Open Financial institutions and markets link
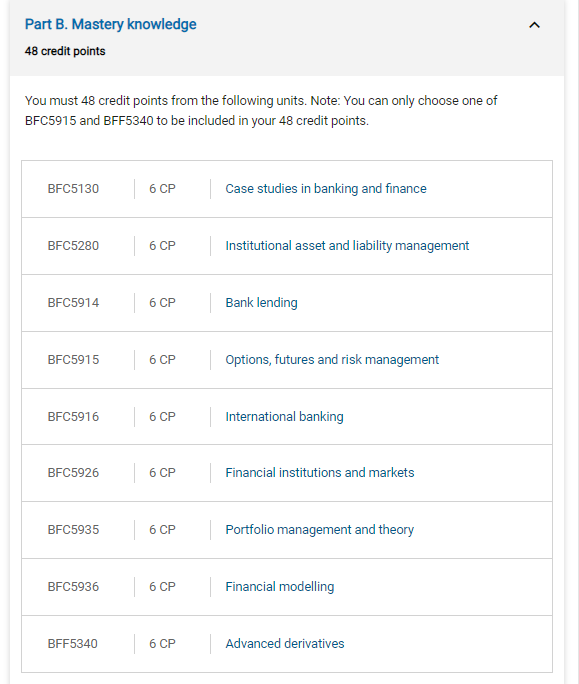The width and height of the screenshot is (579, 684). 319,472
